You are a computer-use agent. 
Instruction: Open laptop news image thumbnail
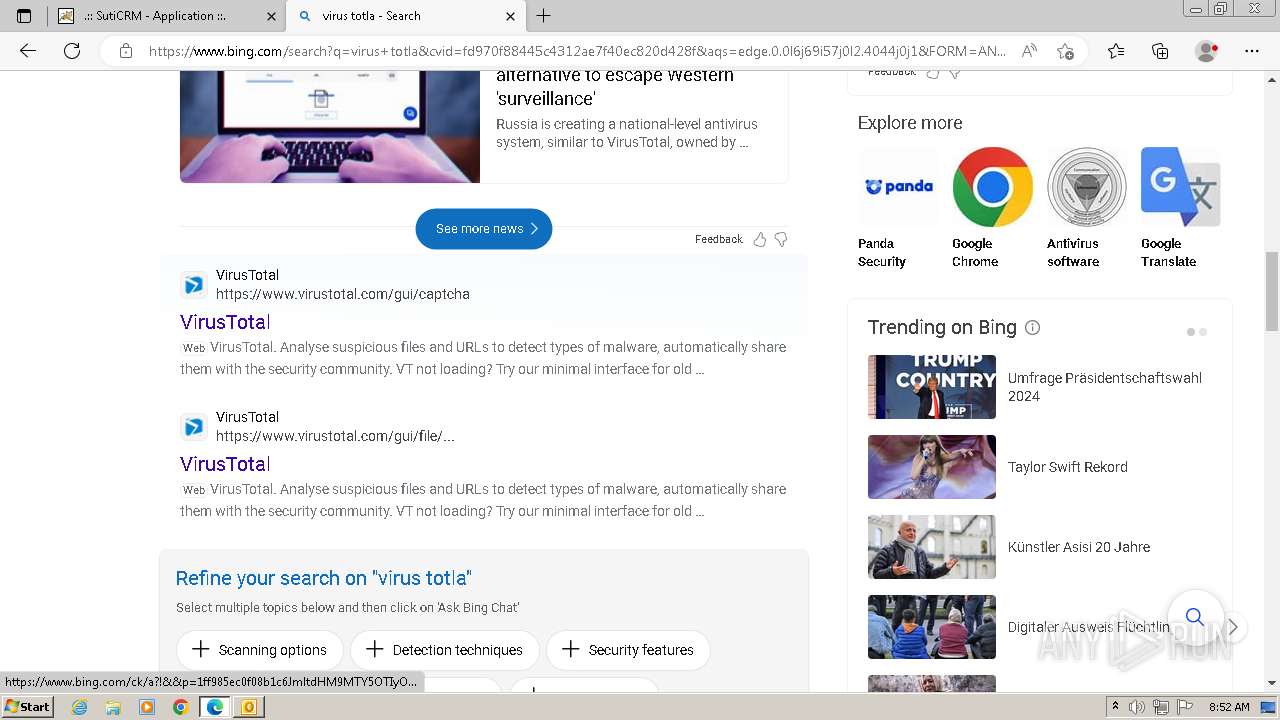330,127
